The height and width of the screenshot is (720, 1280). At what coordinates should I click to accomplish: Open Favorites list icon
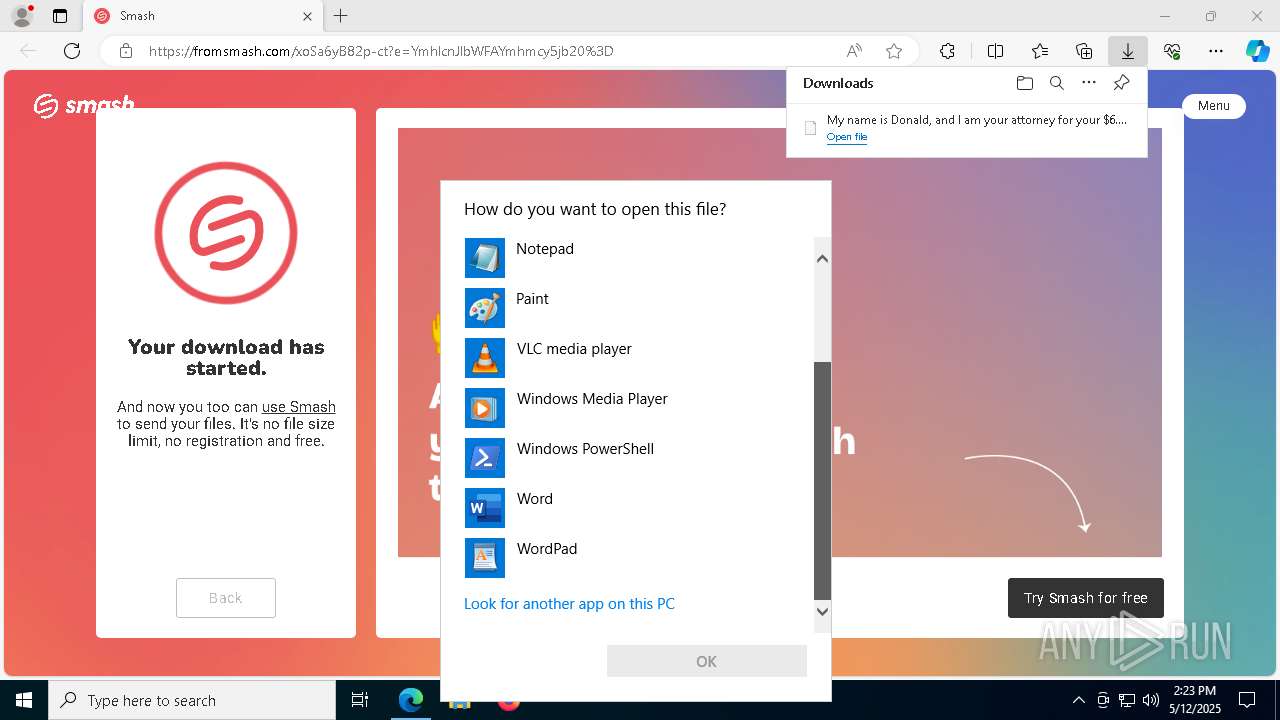(1040, 51)
